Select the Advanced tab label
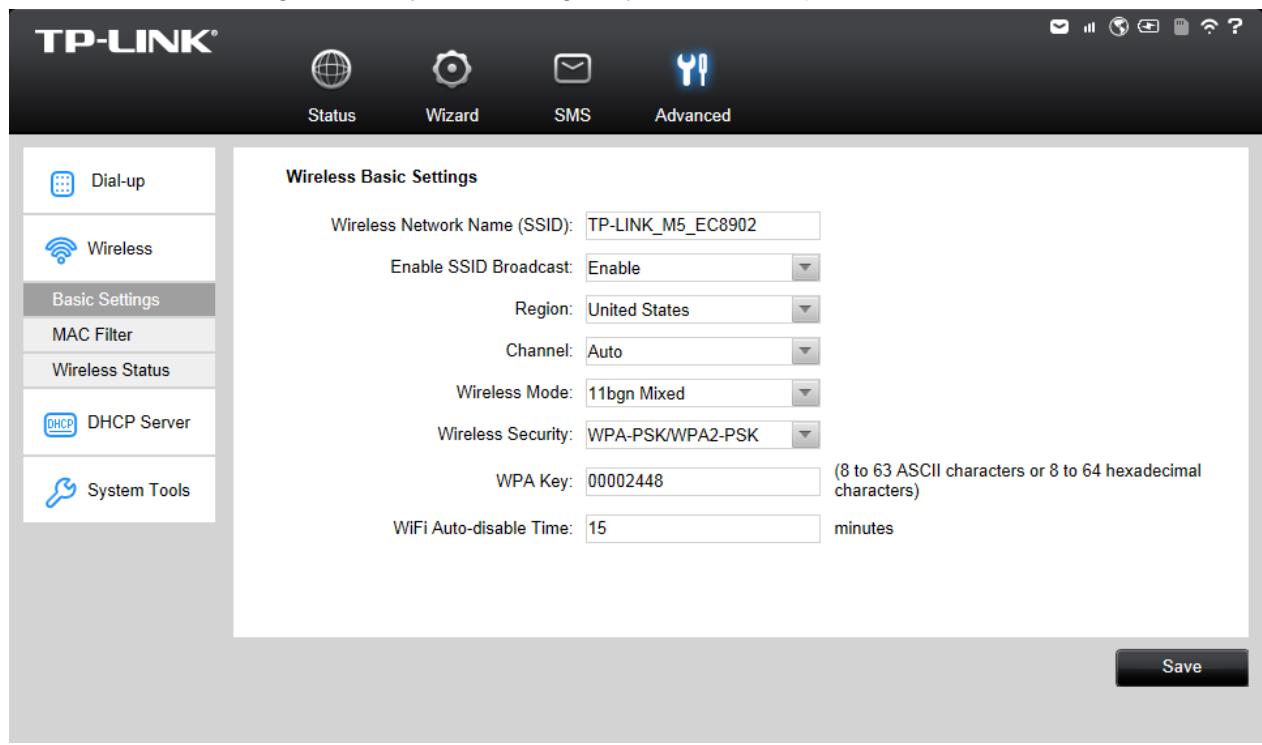The width and height of the screenshot is (1262, 745). pyautogui.click(x=693, y=115)
